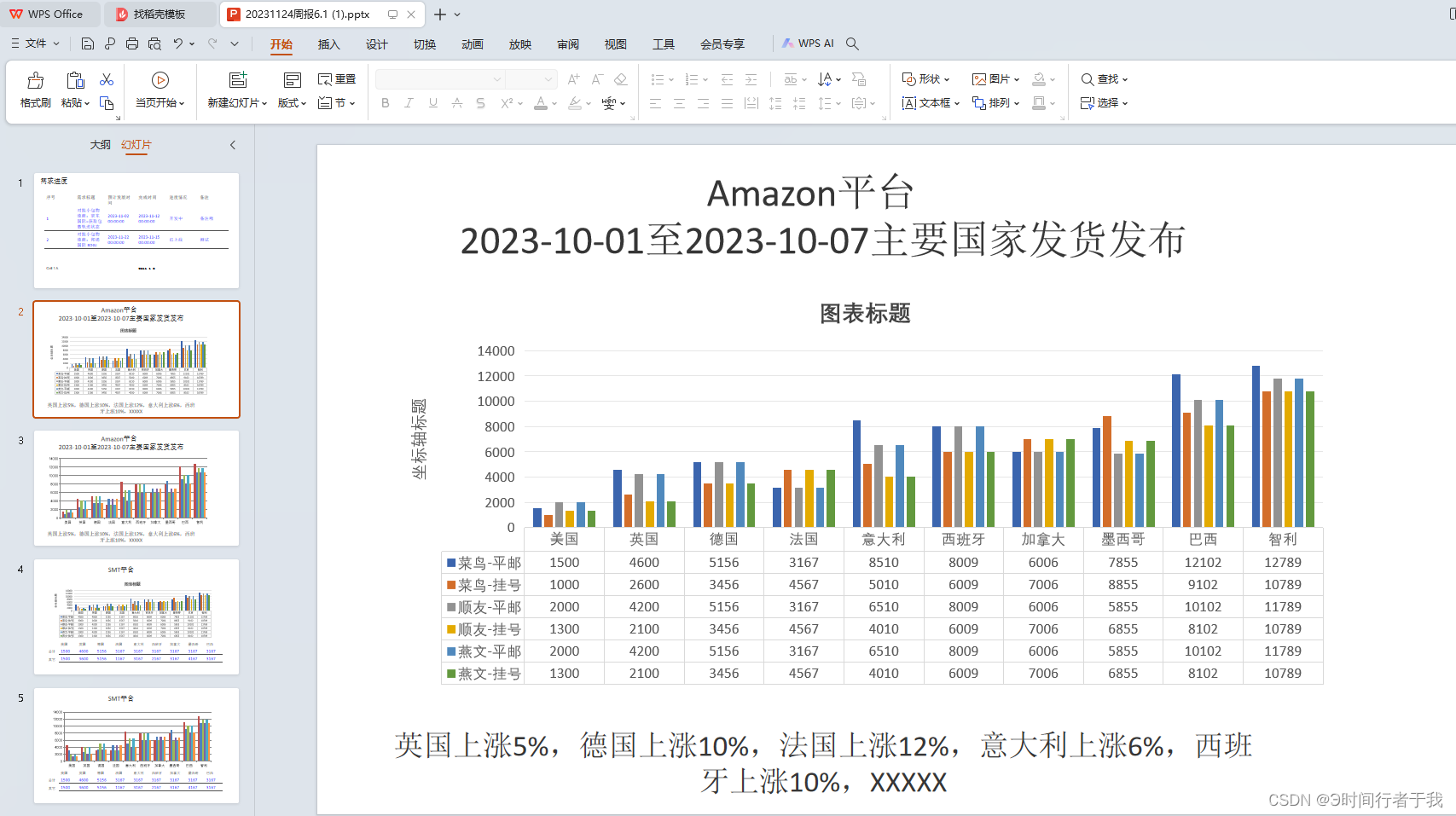
Task: Decrease font size button
Action: [597, 79]
